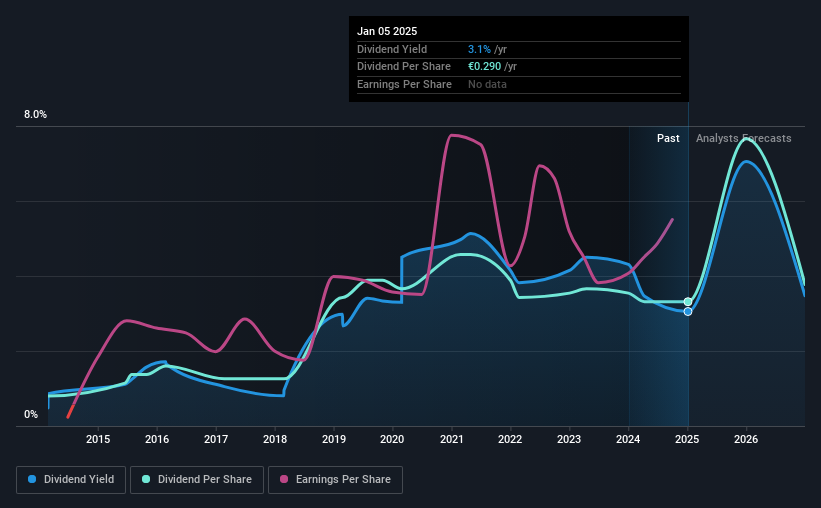Click the 2016 x-axis label
Screen dimensions: 821x508
click(x=157, y=439)
